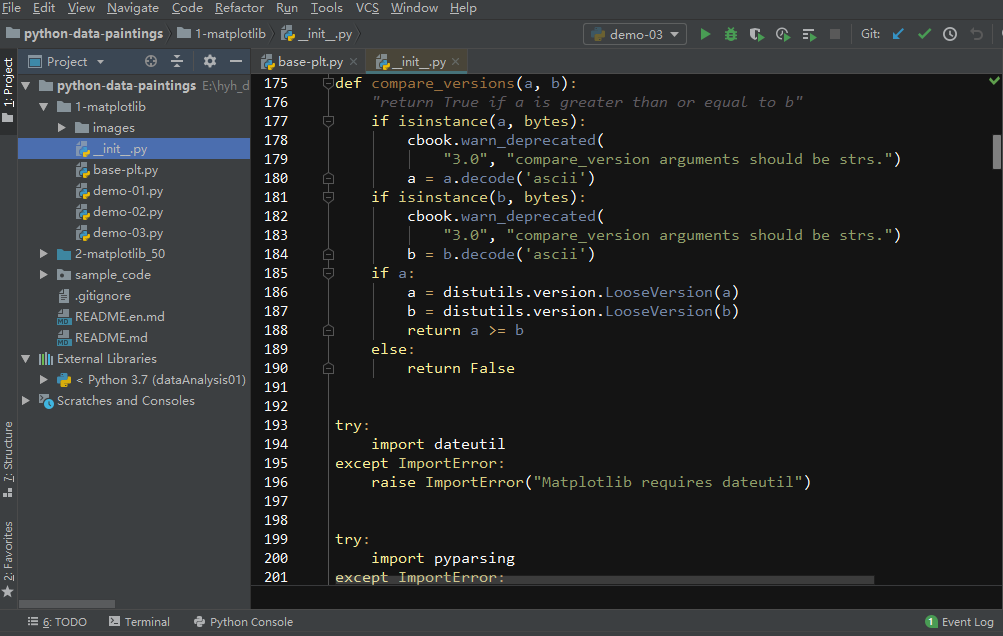The image size is (1003, 636).
Task: Select base-plt.py in project tree
Action: 125,170
